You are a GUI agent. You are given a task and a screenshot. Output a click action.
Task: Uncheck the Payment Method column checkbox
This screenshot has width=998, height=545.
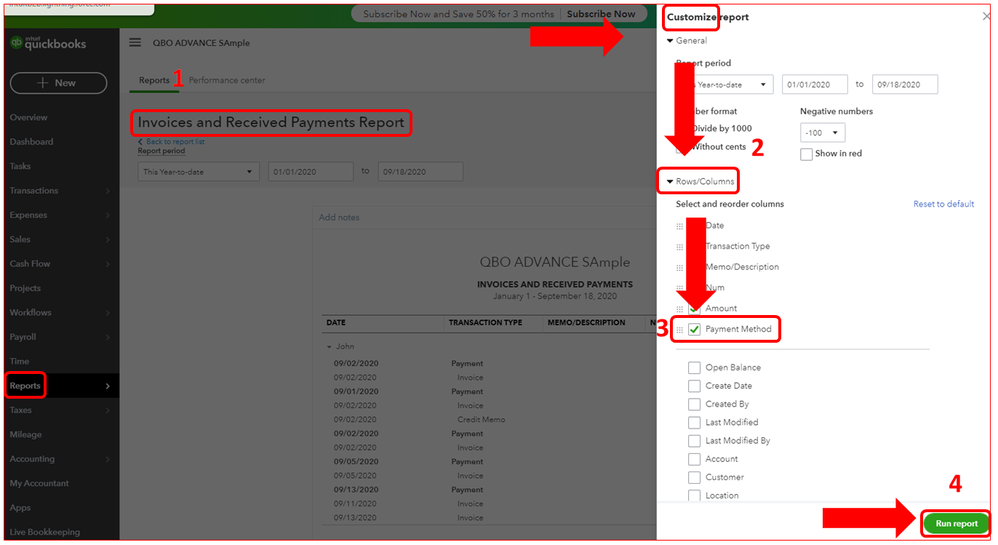coord(694,329)
